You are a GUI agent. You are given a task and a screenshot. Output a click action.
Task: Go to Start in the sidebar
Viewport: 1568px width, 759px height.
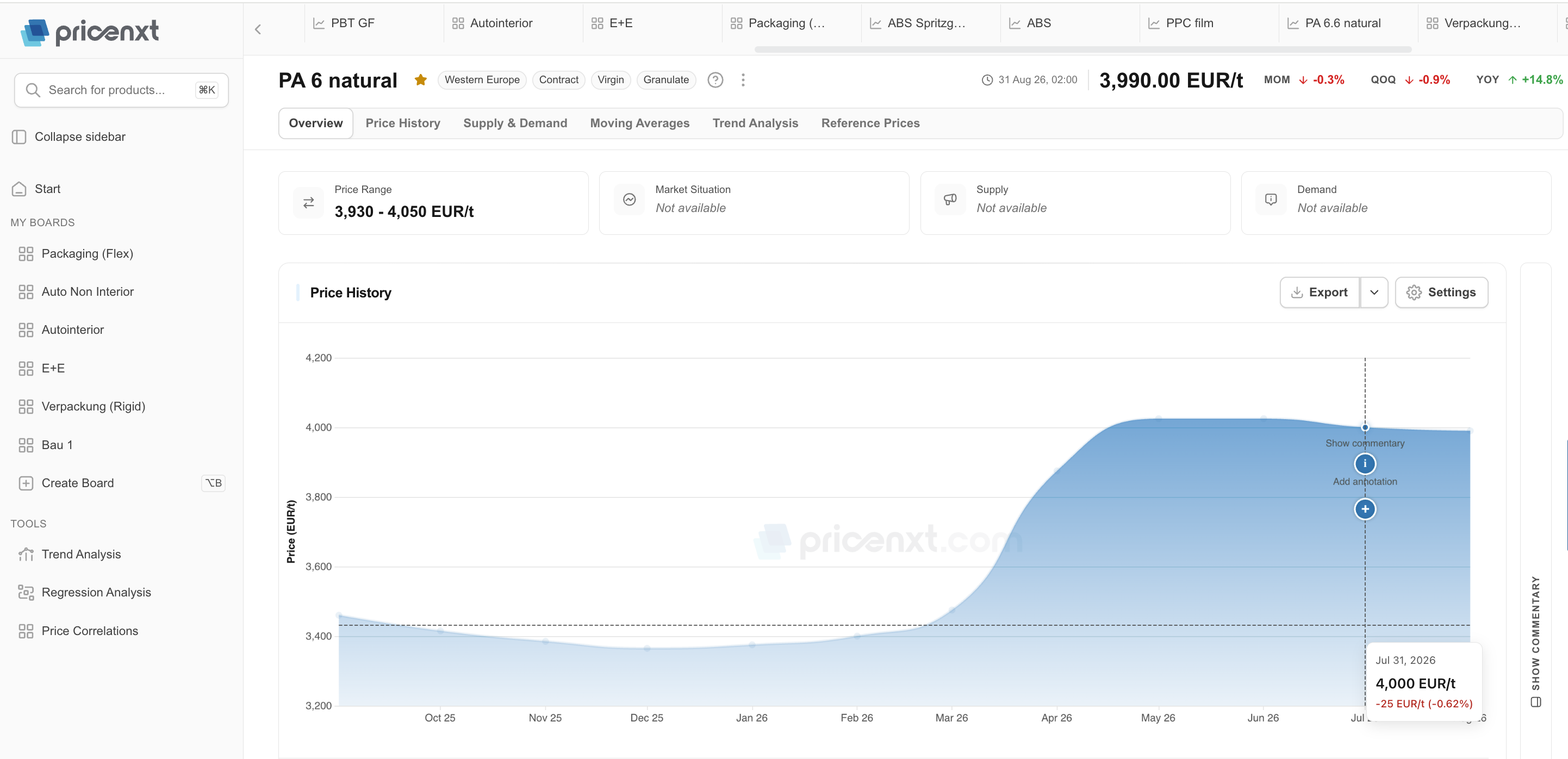click(x=36, y=189)
